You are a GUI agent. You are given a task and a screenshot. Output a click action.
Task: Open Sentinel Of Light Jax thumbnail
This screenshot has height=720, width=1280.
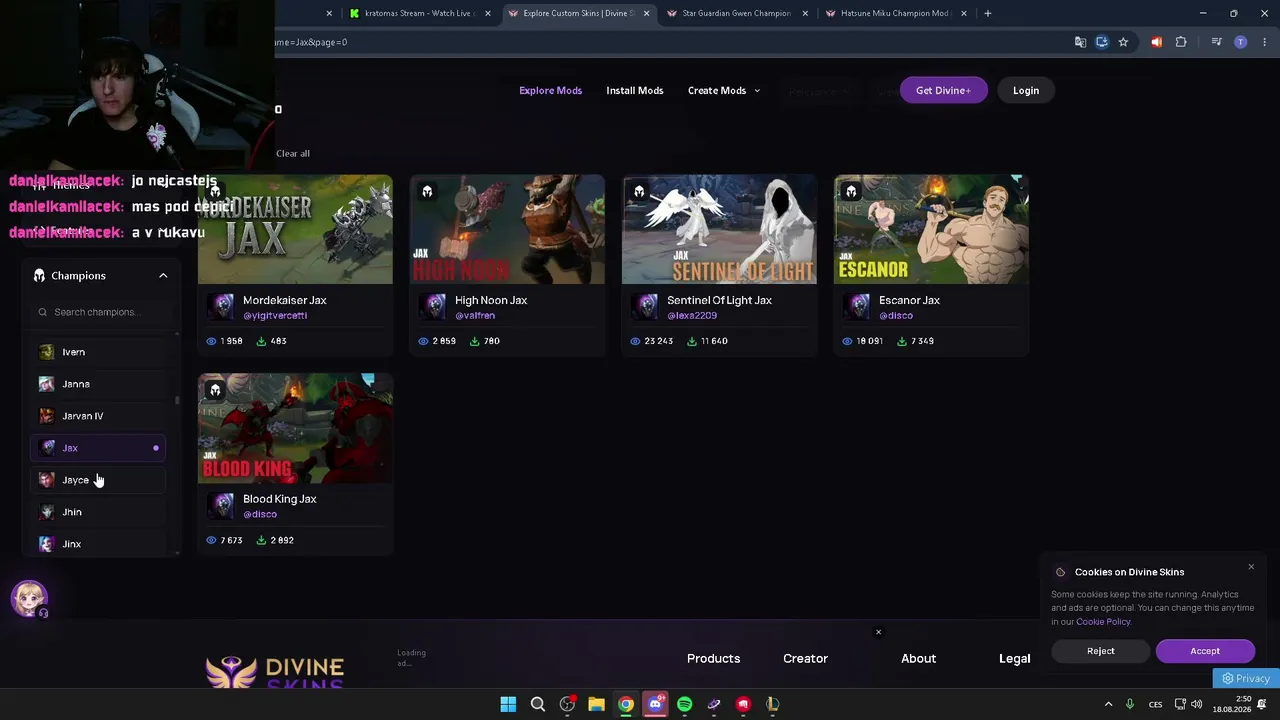[719, 229]
